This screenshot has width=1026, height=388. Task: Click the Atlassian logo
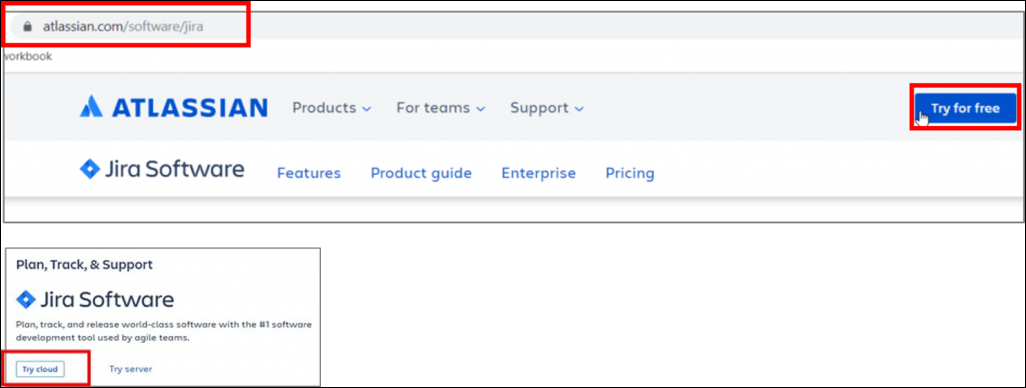[x=173, y=107]
